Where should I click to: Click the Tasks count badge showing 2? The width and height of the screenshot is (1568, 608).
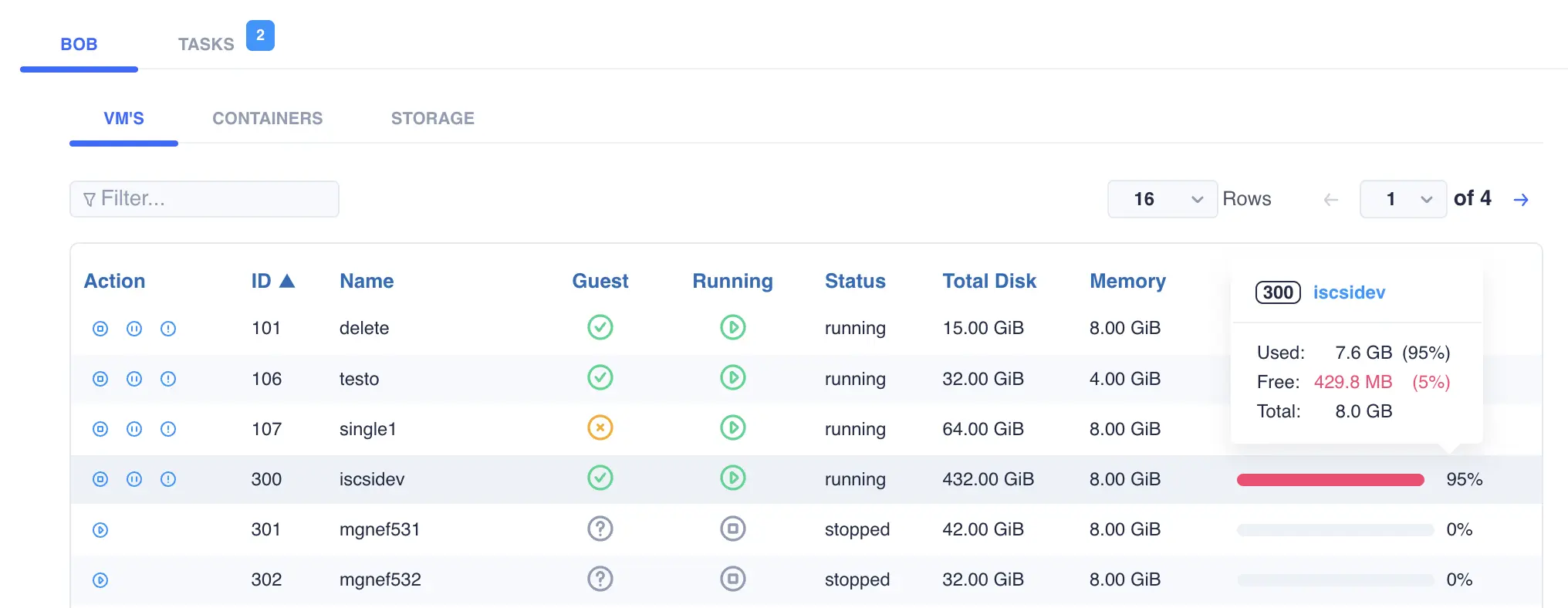[260, 35]
